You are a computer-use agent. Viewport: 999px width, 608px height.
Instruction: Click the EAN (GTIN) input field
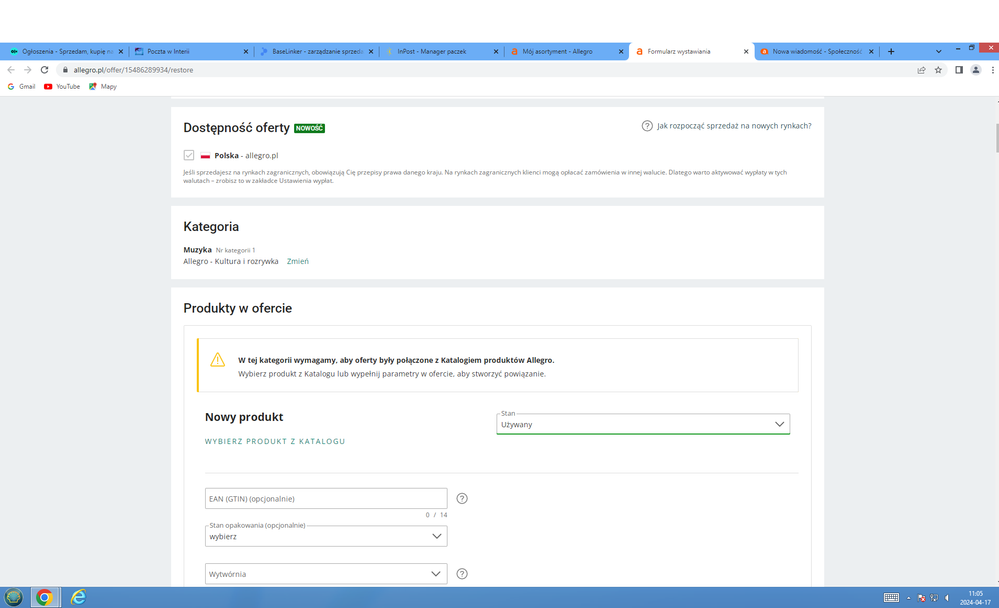326,498
